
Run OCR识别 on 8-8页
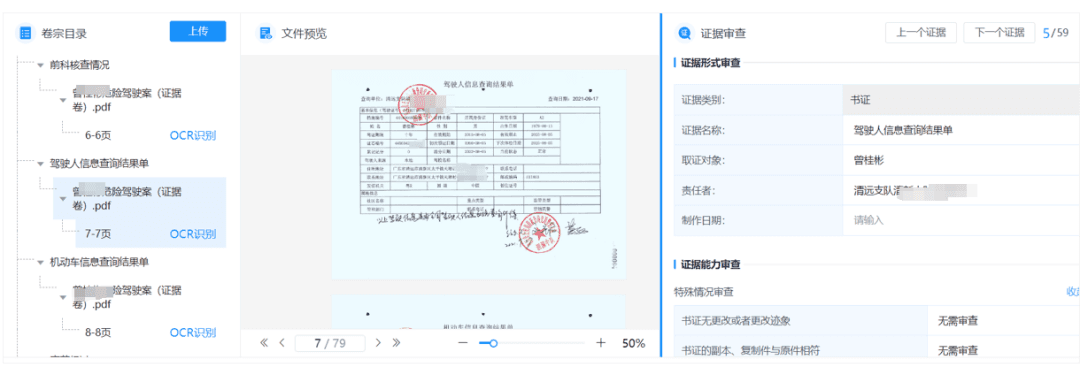[x=193, y=333]
